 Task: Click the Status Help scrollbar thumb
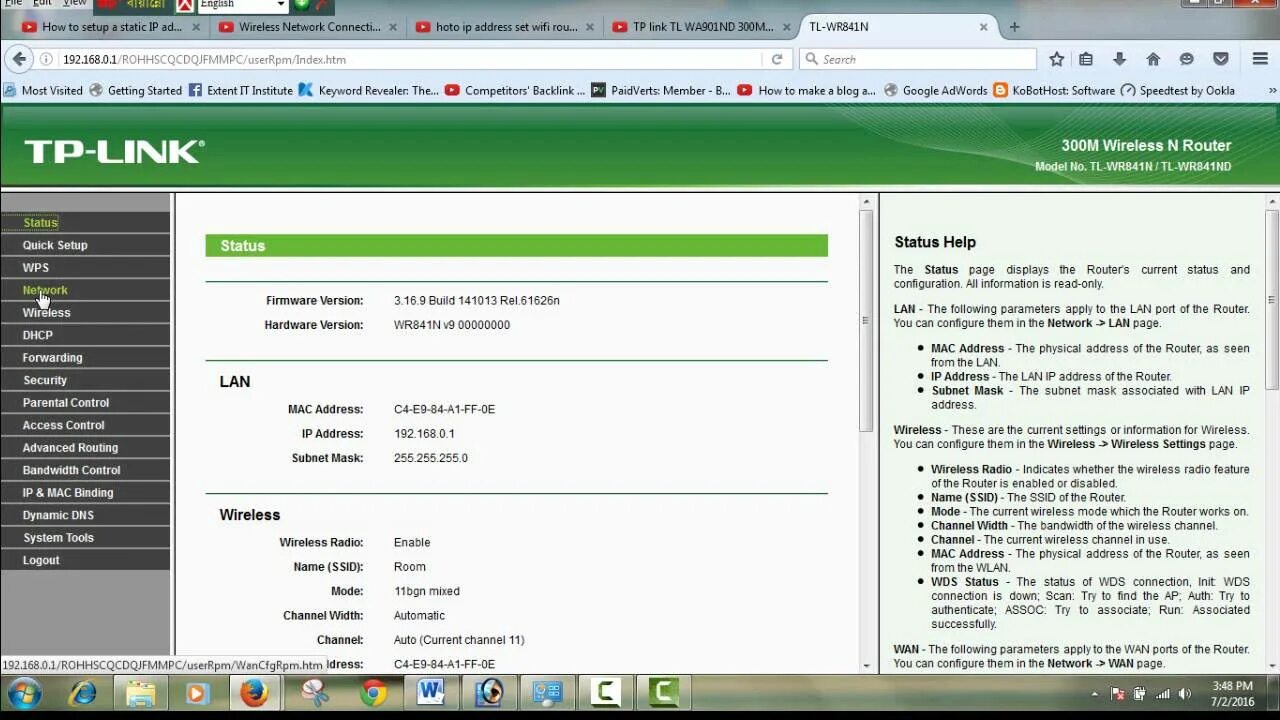coord(1272,300)
